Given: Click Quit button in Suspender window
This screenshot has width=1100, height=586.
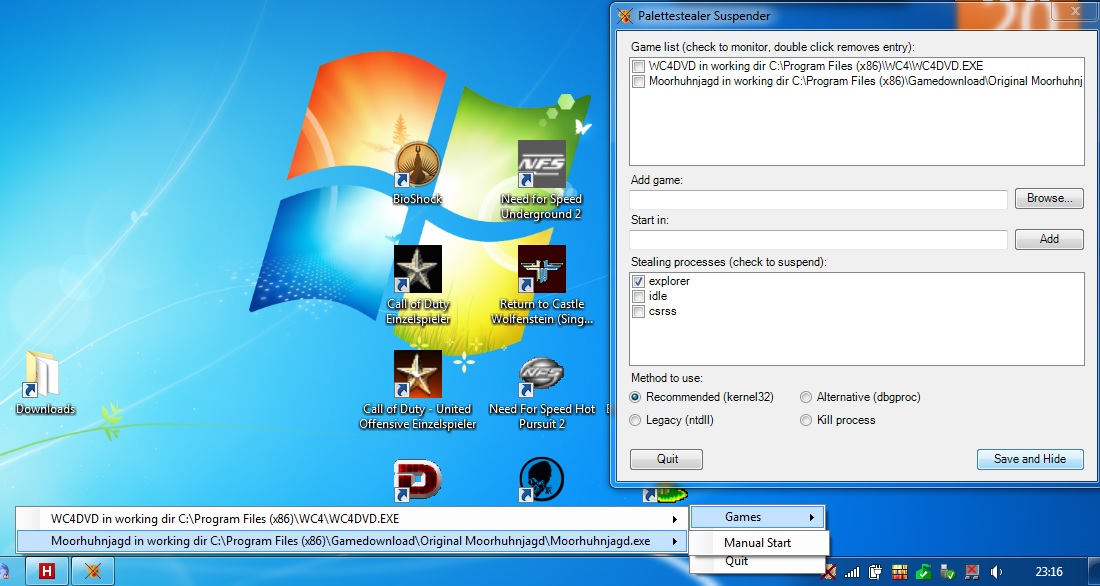Looking at the screenshot, I should pos(666,459).
